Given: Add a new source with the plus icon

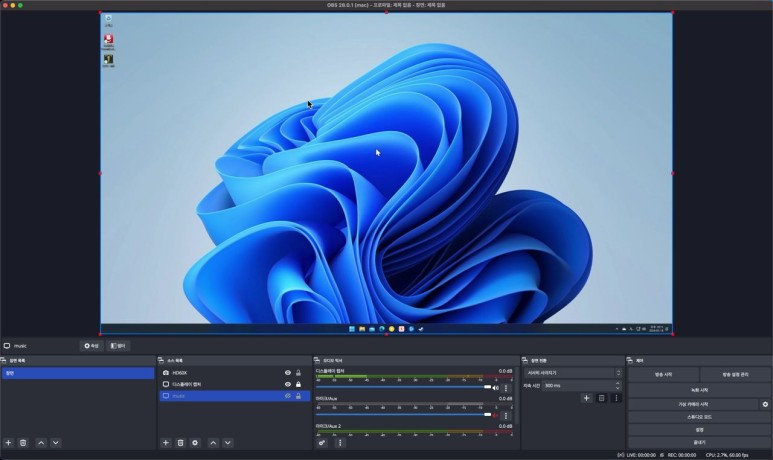Looking at the screenshot, I should point(166,443).
